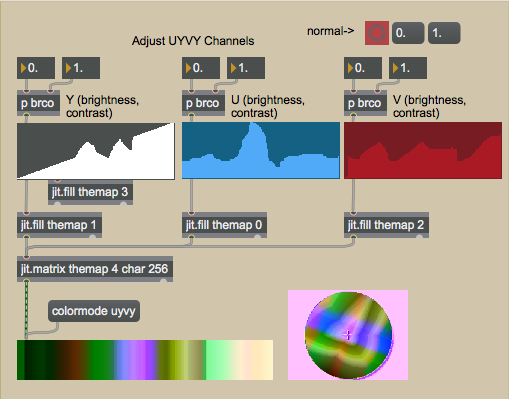Click the red normal reset button
The height and width of the screenshot is (399, 509).
point(377,33)
